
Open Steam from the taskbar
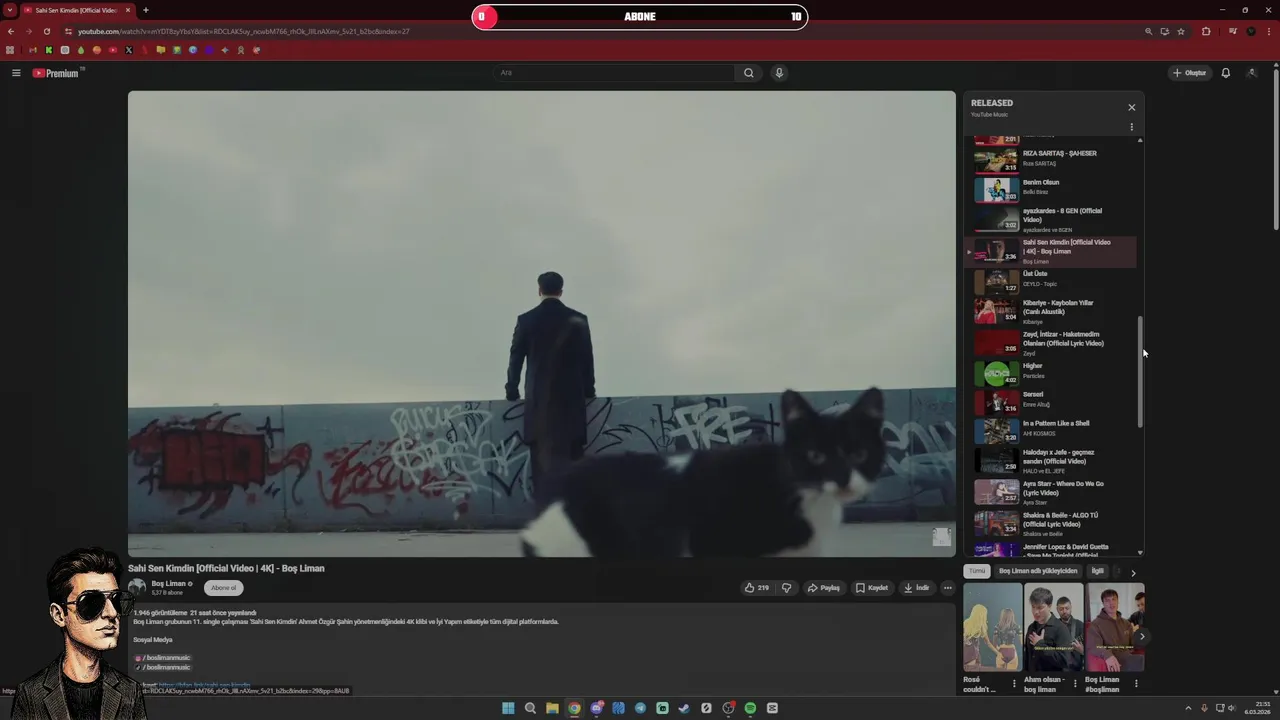click(684, 708)
